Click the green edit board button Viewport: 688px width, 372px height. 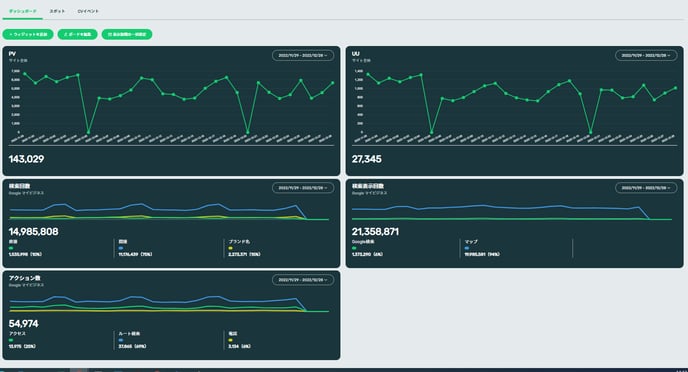pos(78,34)
